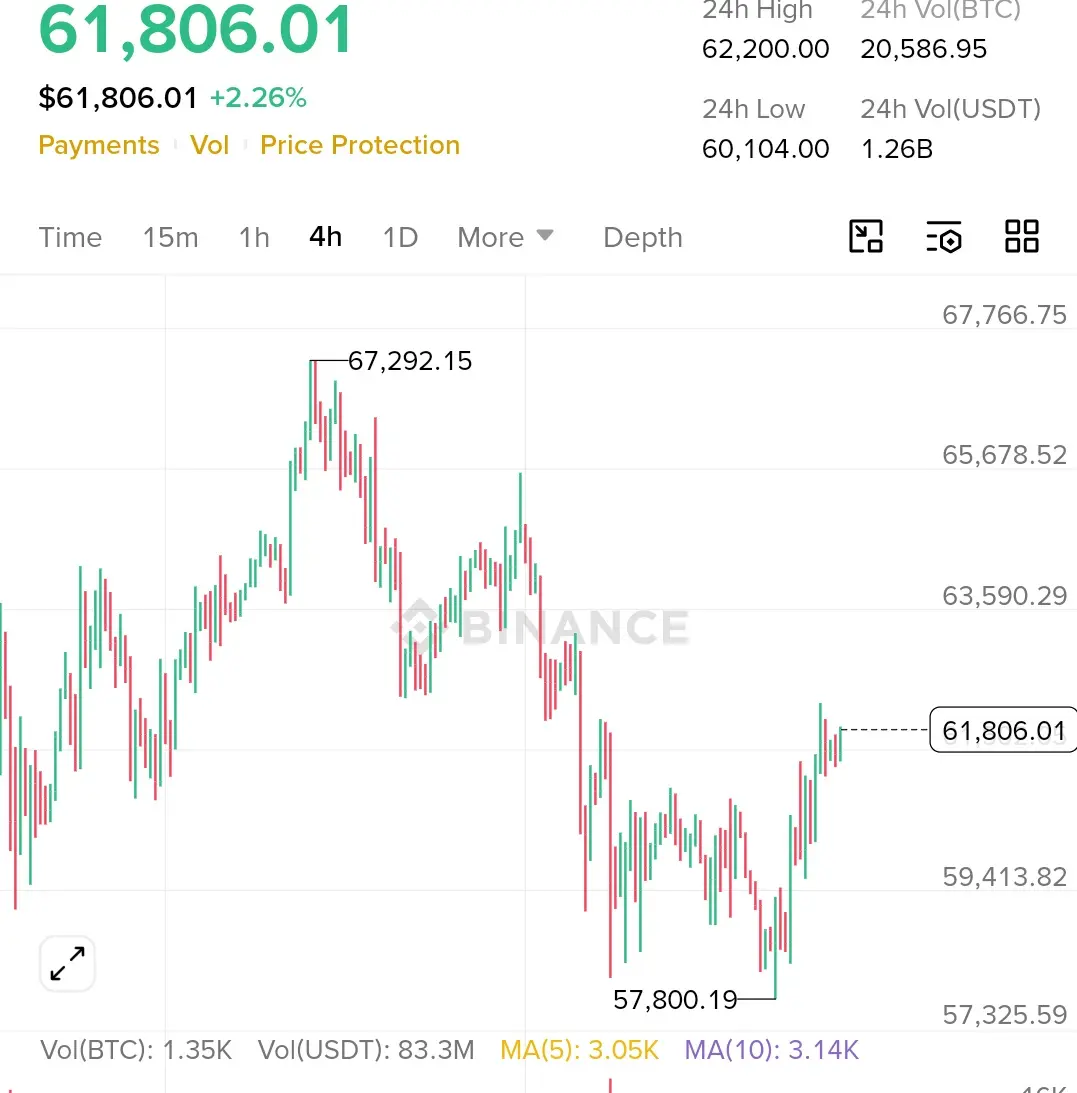Click the 57,800.19 low price marker
Image resolution: width=1077 pixels, height=1093 pixels.
(675, 1000)
